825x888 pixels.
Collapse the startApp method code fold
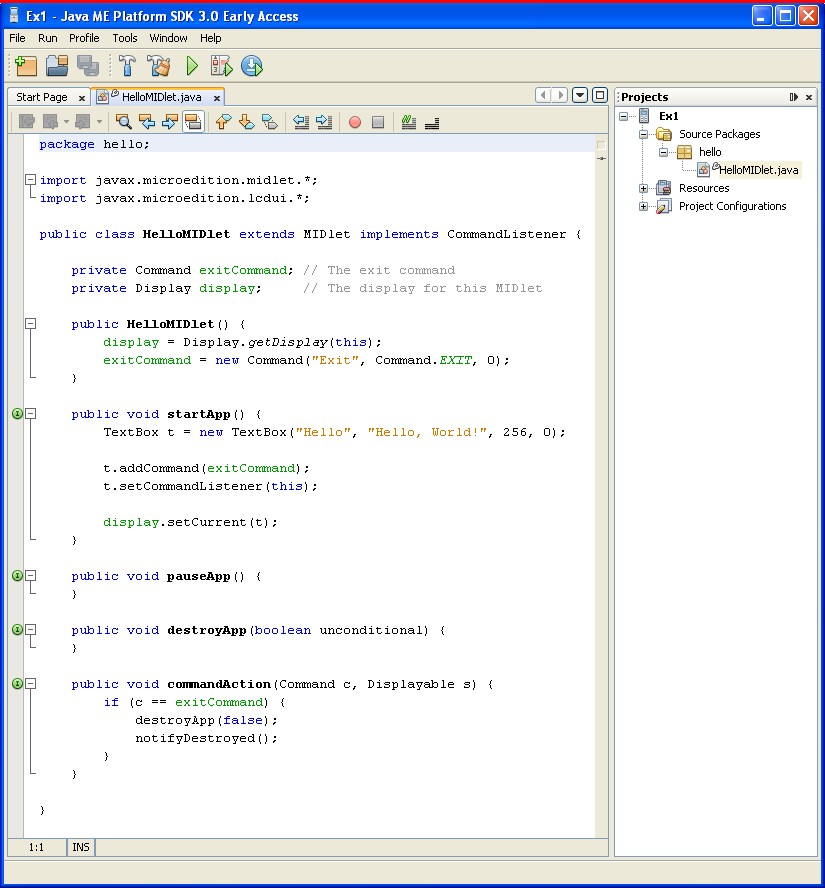coord(30,414)
